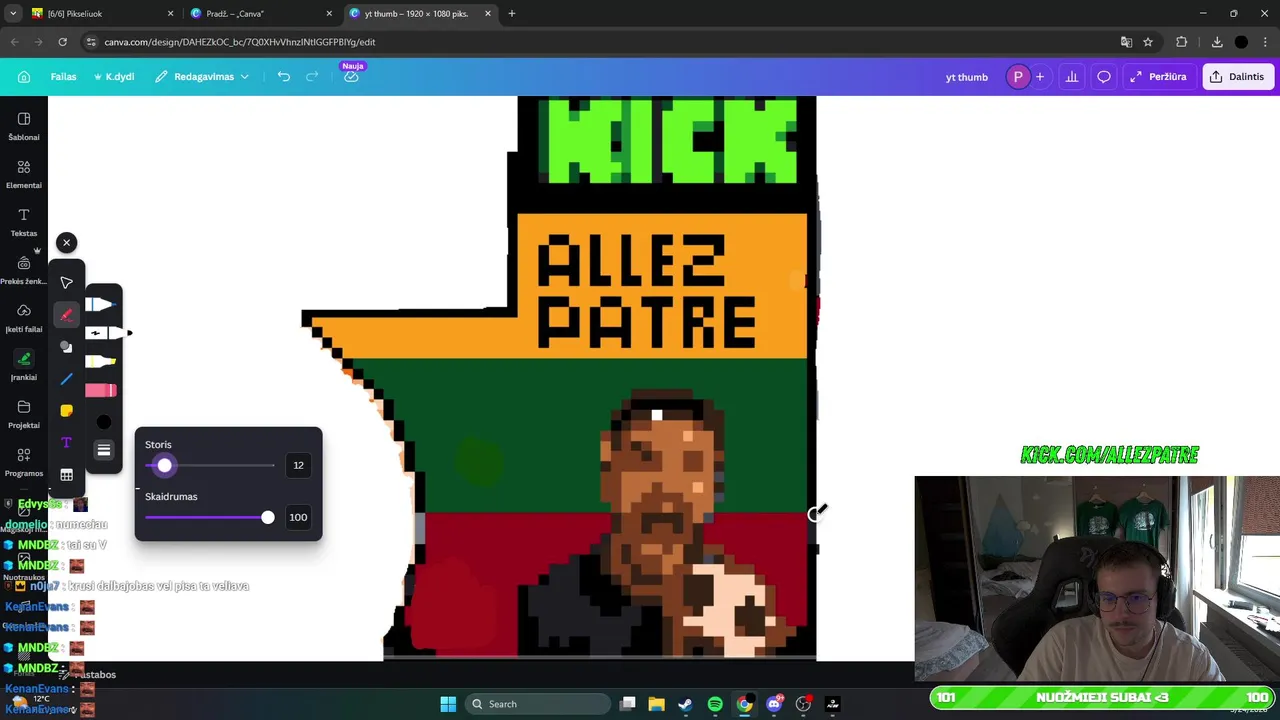
Task: Select the table tool in drawing toolbar
Action: (66, 475)
